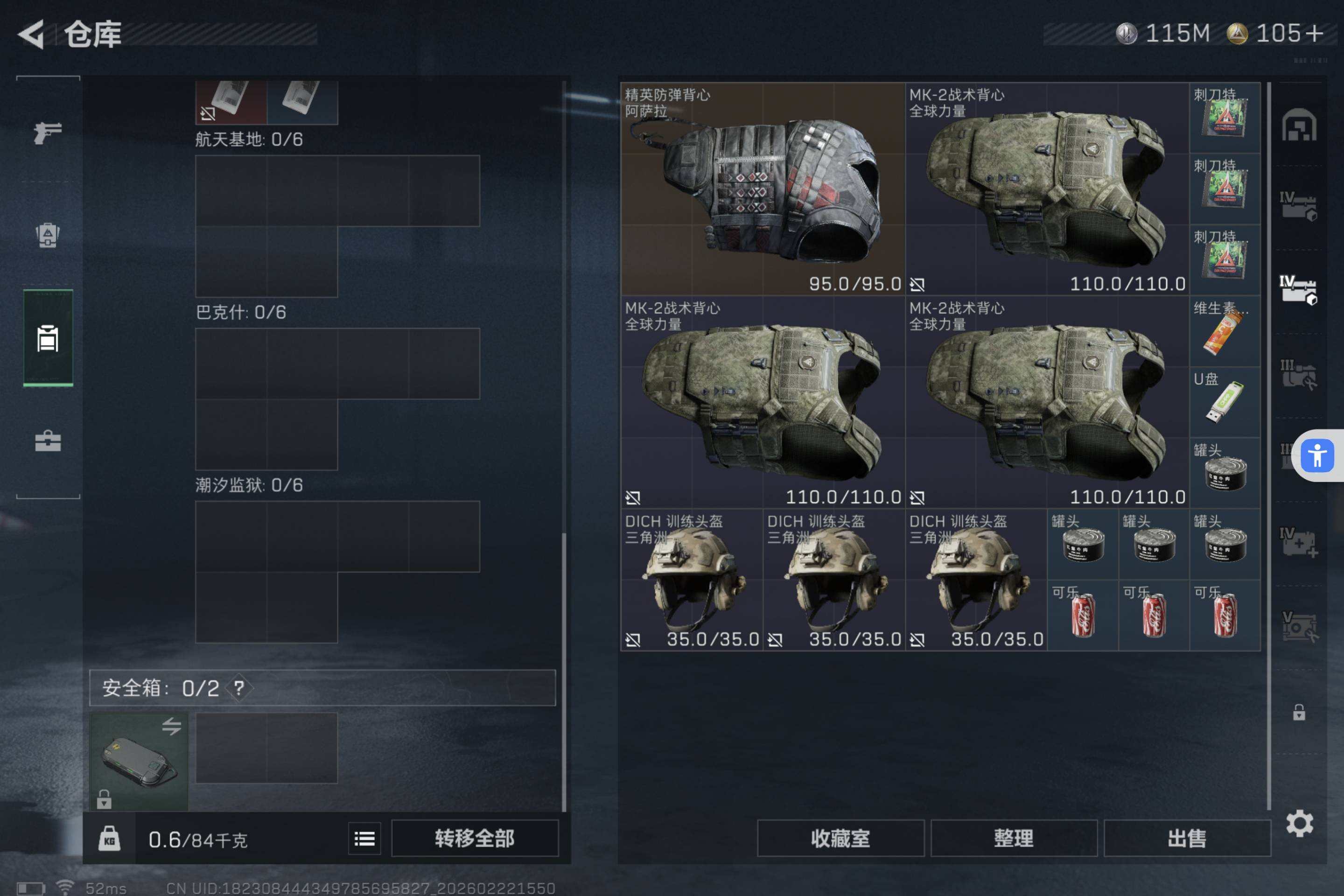
Task: Click the locked storage slot padlock
Action: (1298, 713)
